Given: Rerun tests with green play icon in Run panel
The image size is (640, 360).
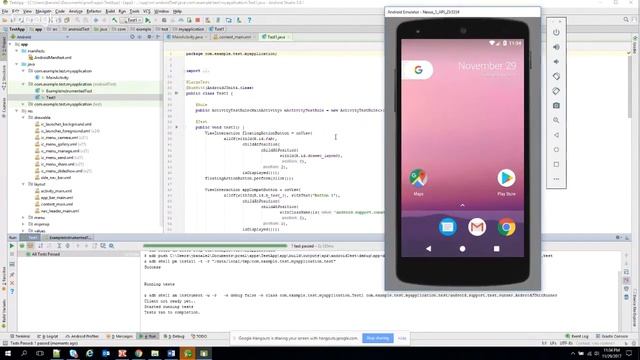Looking at the screenshot, I should pos(12,246).
